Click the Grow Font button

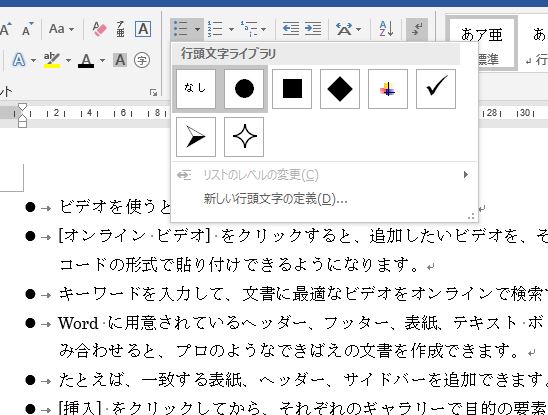tap(6, 29)
